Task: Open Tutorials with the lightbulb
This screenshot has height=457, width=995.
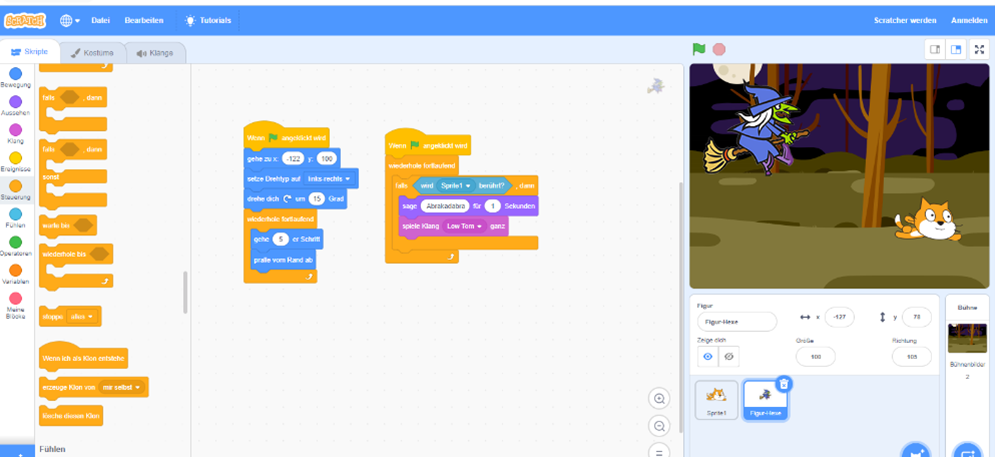Action: click(x=208, y=20)
